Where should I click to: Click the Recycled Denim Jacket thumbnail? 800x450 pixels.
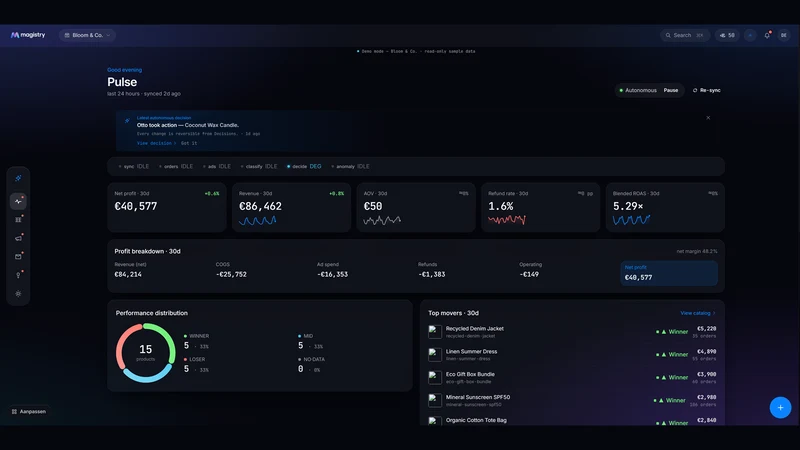(435, 332)
